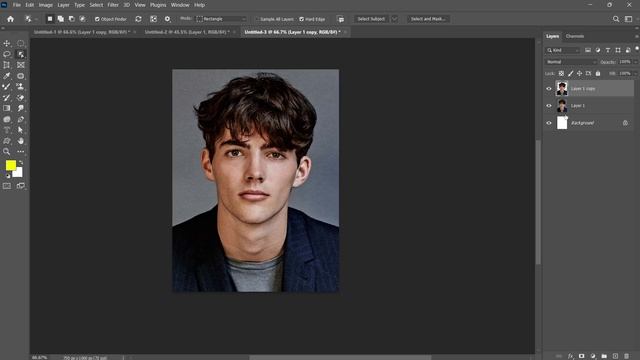Select the Pen tool
Screen dimensions: 640x360
[20, 119]
